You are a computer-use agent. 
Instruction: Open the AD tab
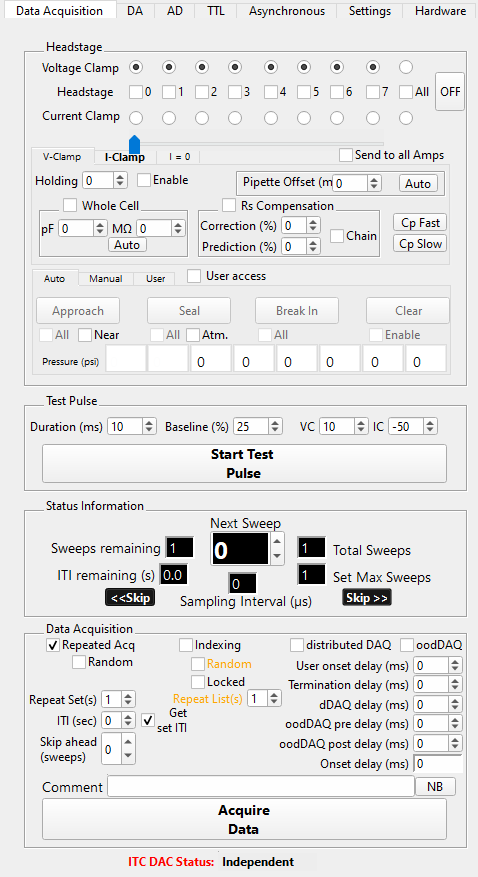tap(174, 11)
